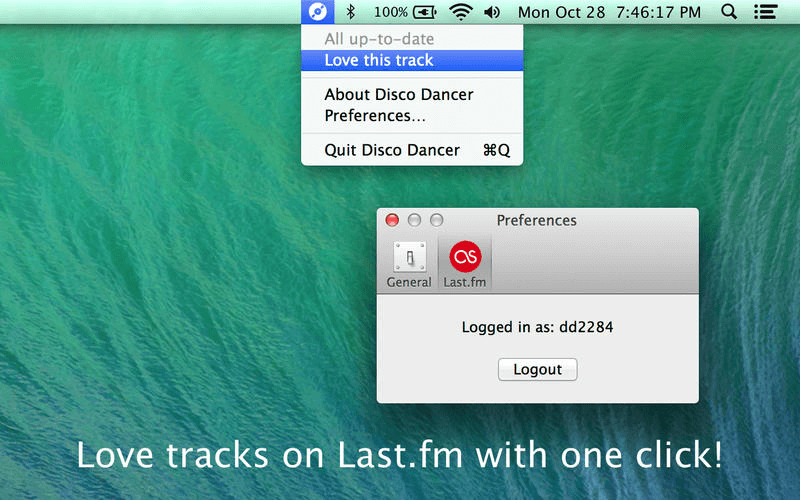Click the Logged in as: dd2284 text
This screenshot has height=500, width=800.
point(537,327)
